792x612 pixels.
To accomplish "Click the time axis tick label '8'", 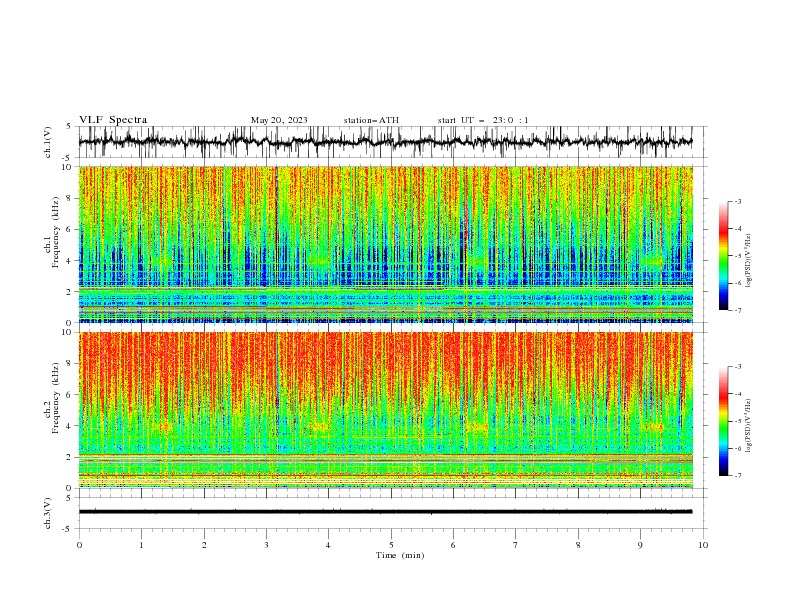I will pyautogui.click(x=578, y=545).
